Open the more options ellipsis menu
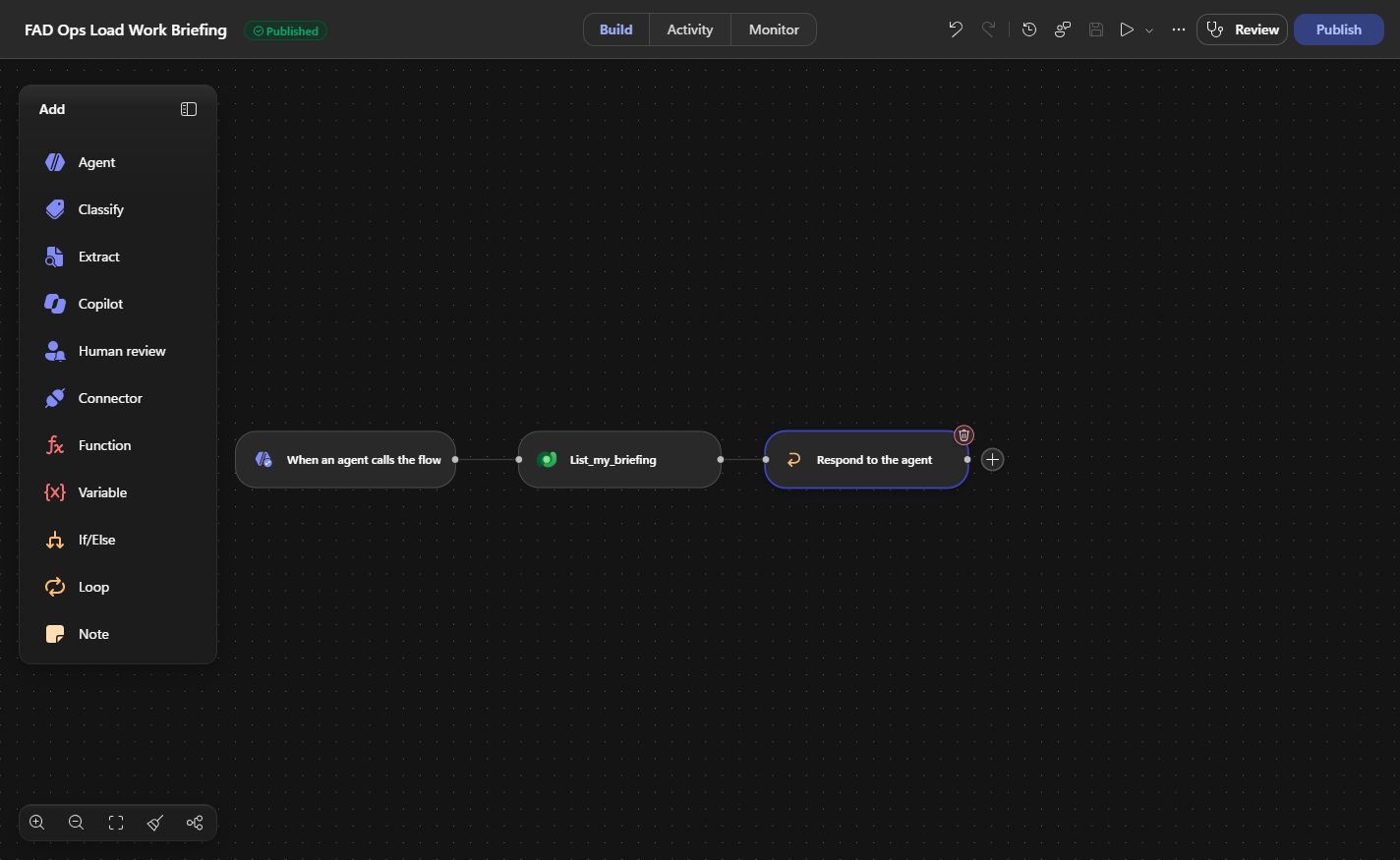 (1179, 29)
